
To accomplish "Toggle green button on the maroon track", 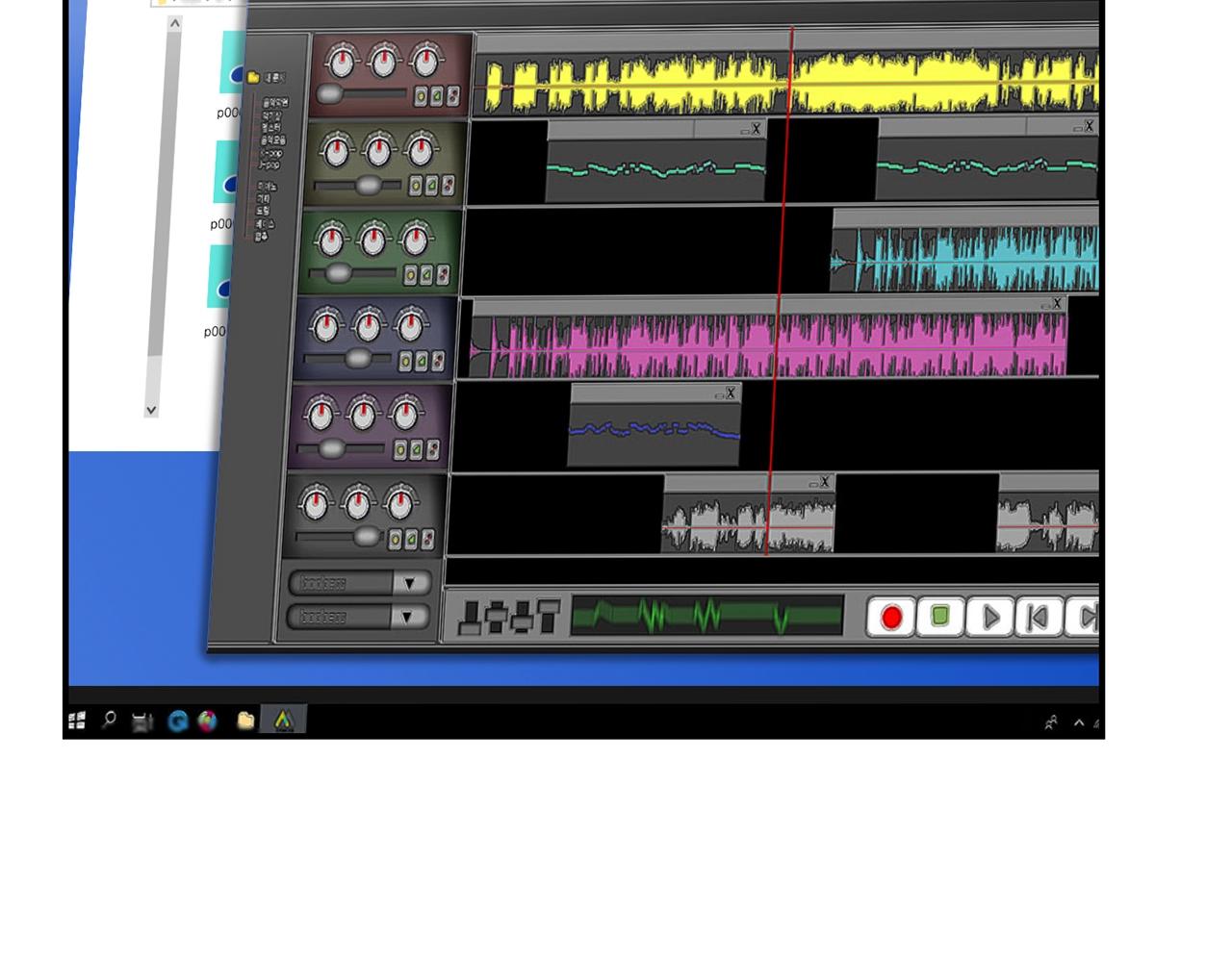I will (437, 96).
